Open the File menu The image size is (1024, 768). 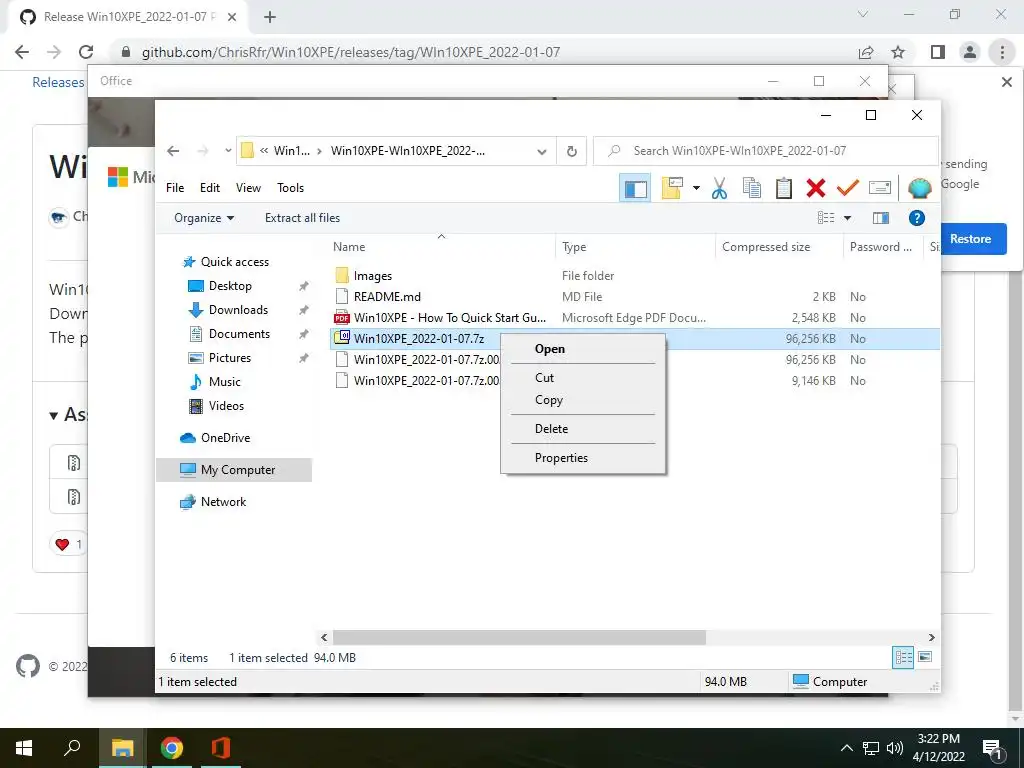click(x=175, y=188)
